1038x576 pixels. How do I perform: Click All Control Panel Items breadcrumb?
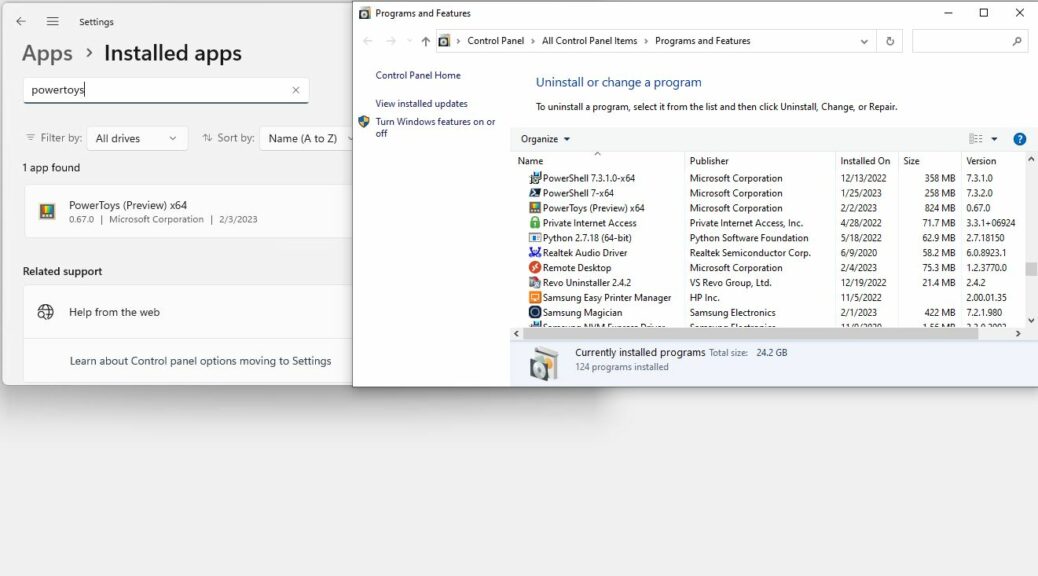(x=589, y=41)
